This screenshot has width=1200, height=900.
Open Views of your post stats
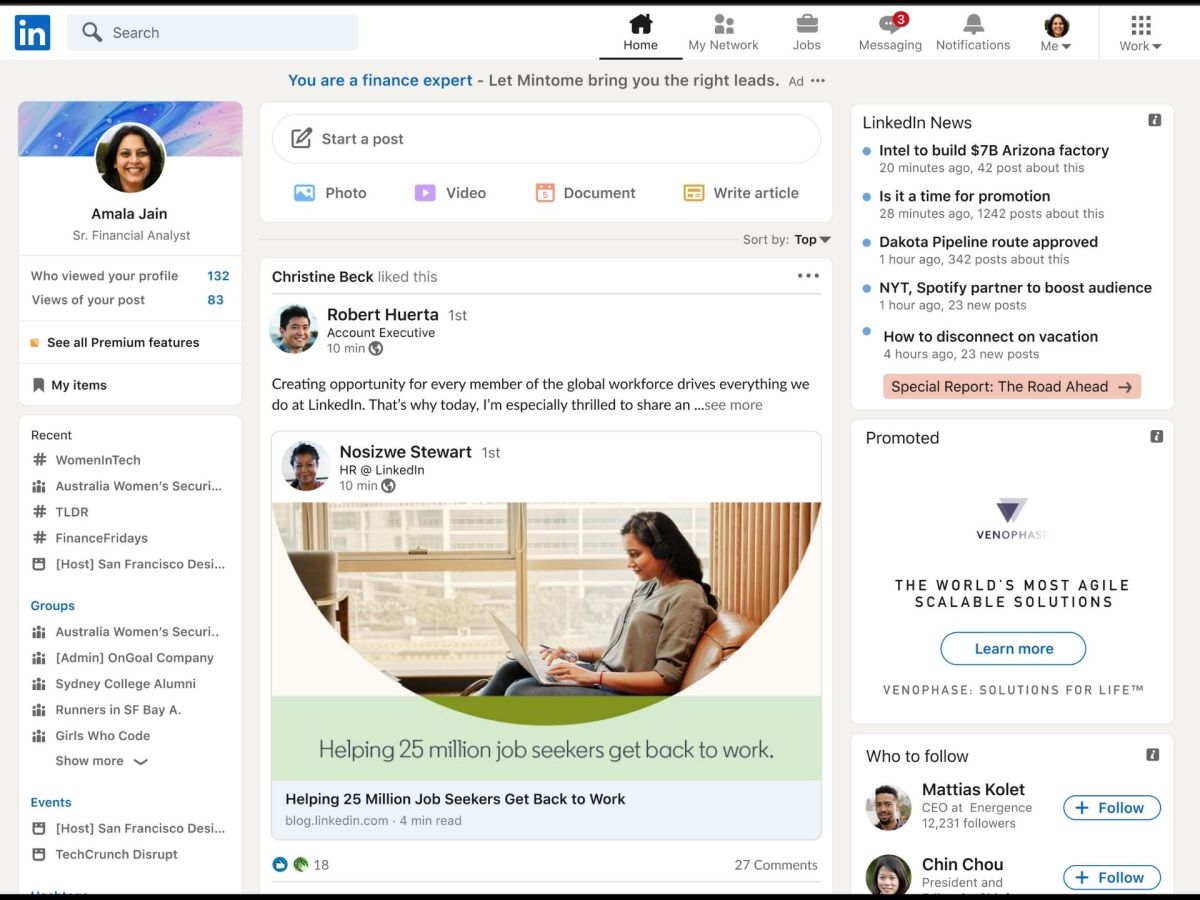(x=130, y=300)
